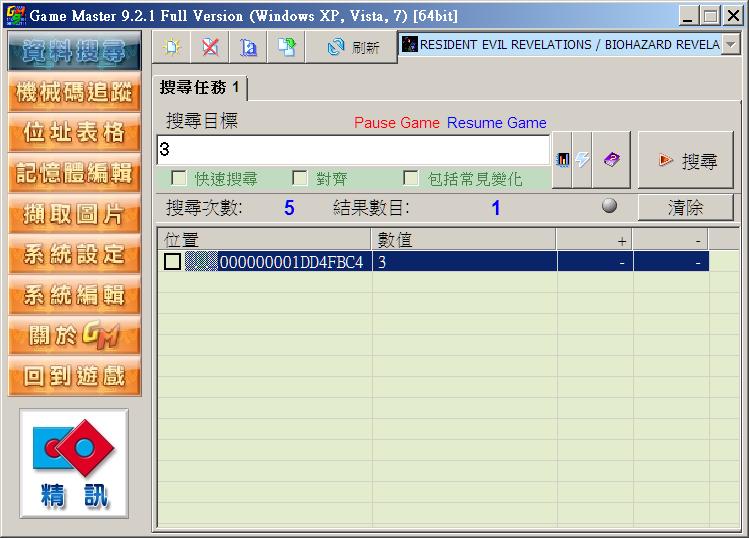Click the 搜尋 search button
The width and height of the screenshot is (749, 538).
coord(687,160)
